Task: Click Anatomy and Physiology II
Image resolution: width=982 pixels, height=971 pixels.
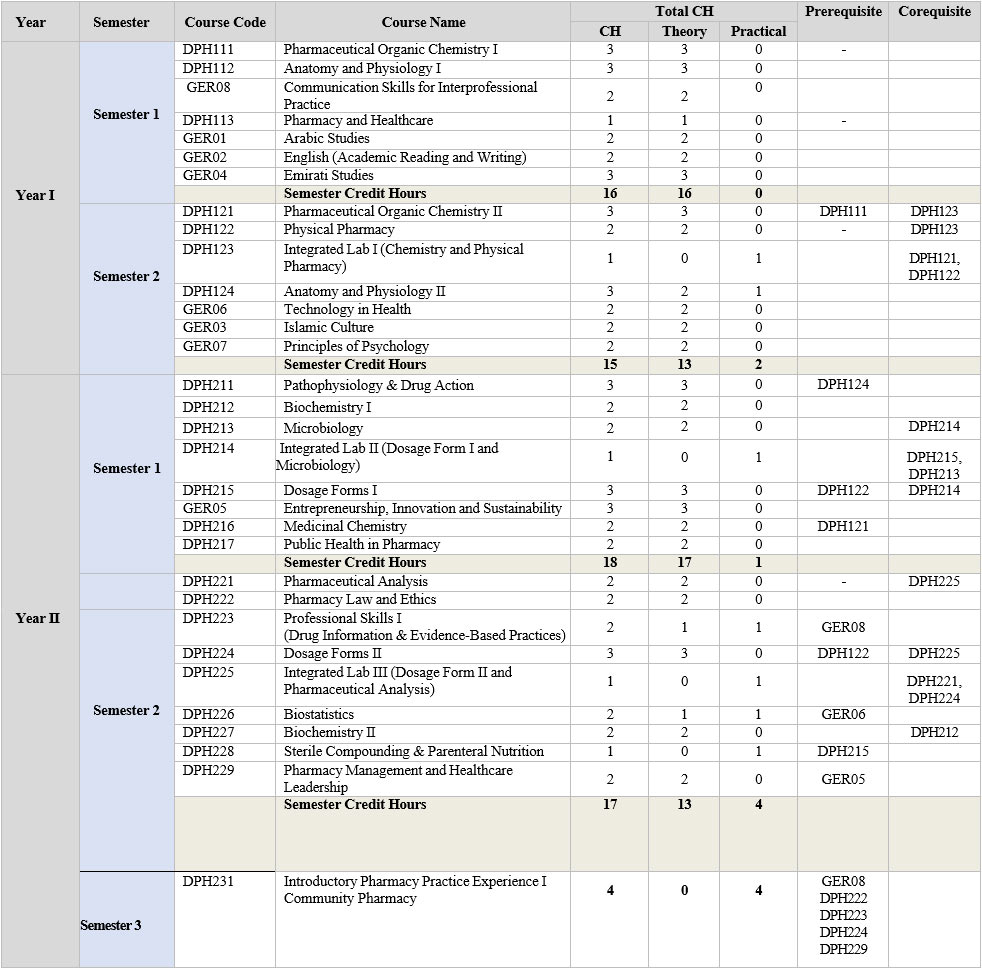Action: (x=364, y=291)
